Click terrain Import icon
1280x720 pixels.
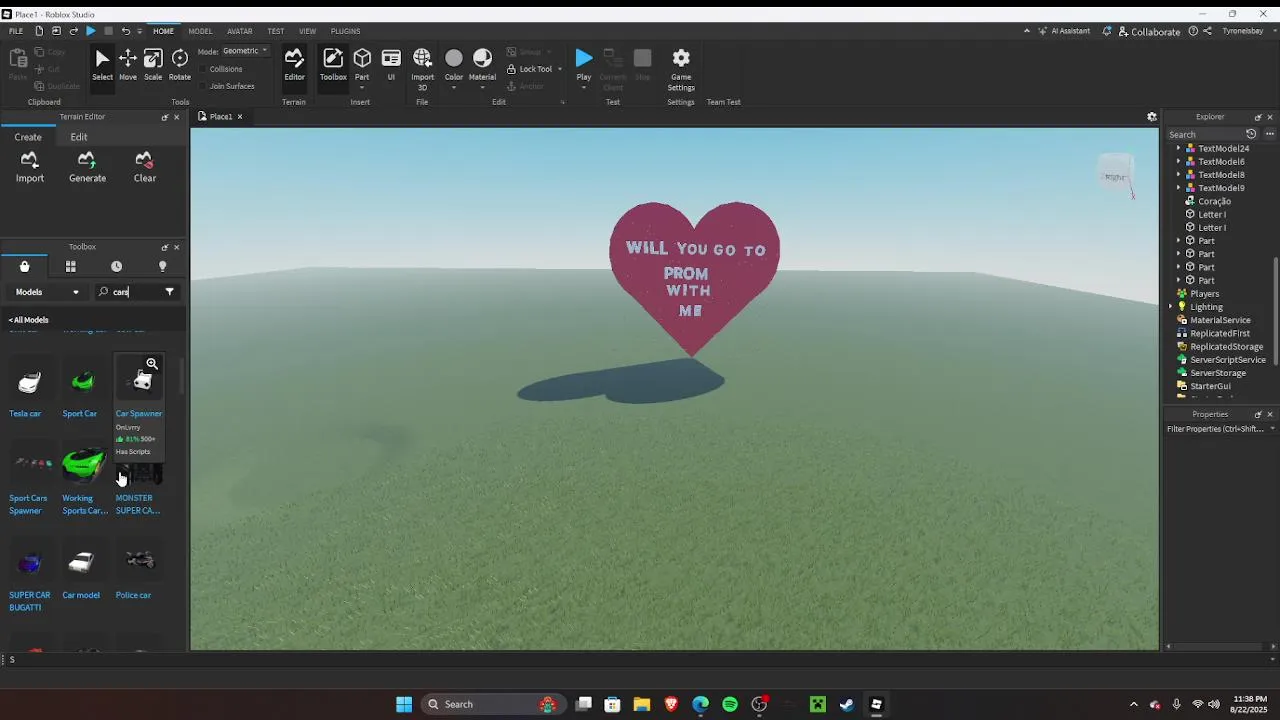(30, 167)
